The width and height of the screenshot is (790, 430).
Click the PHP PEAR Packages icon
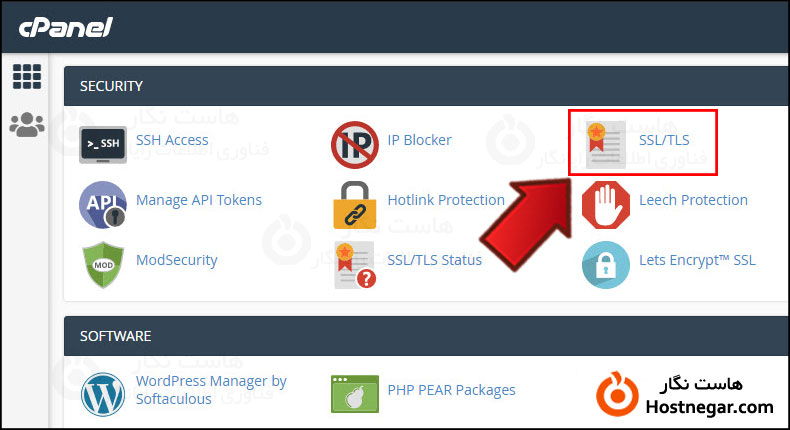(355, 393)
